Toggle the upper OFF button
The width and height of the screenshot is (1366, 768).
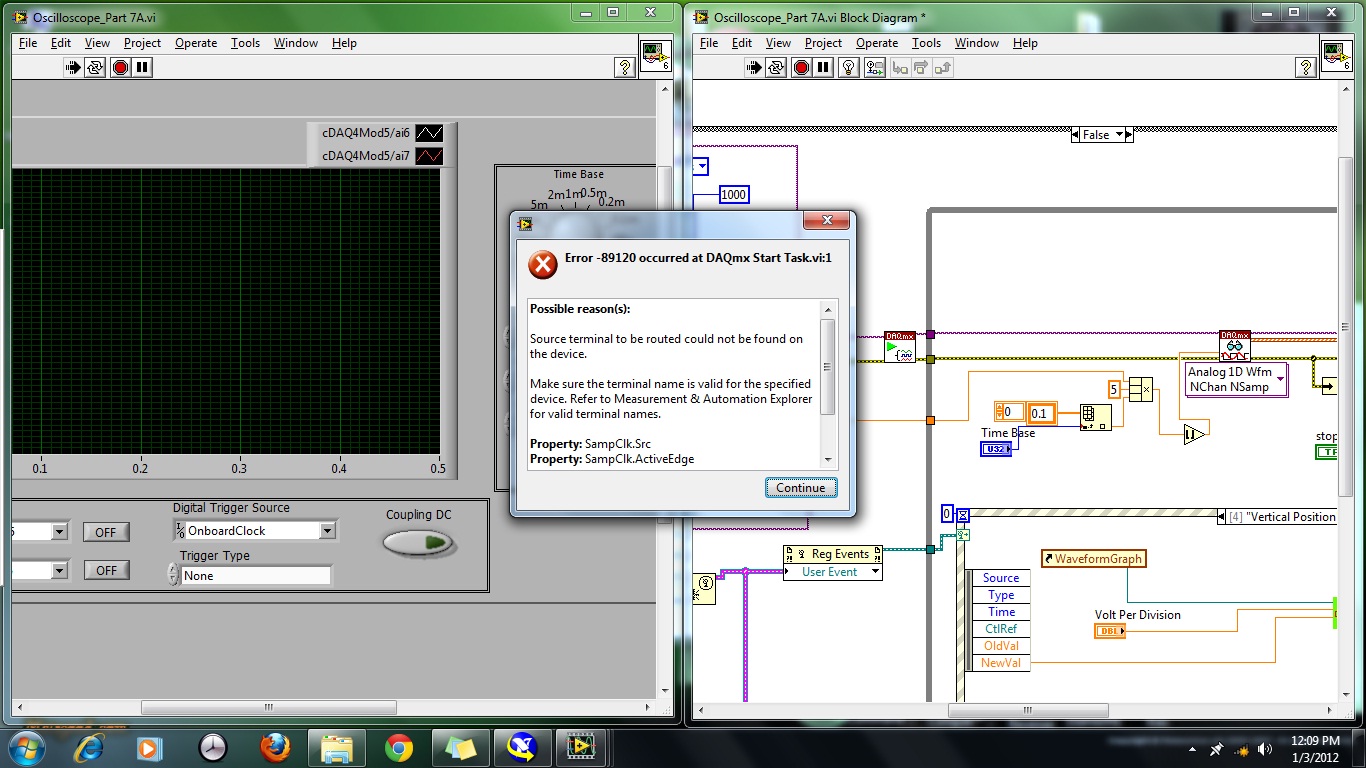point(106,532)
